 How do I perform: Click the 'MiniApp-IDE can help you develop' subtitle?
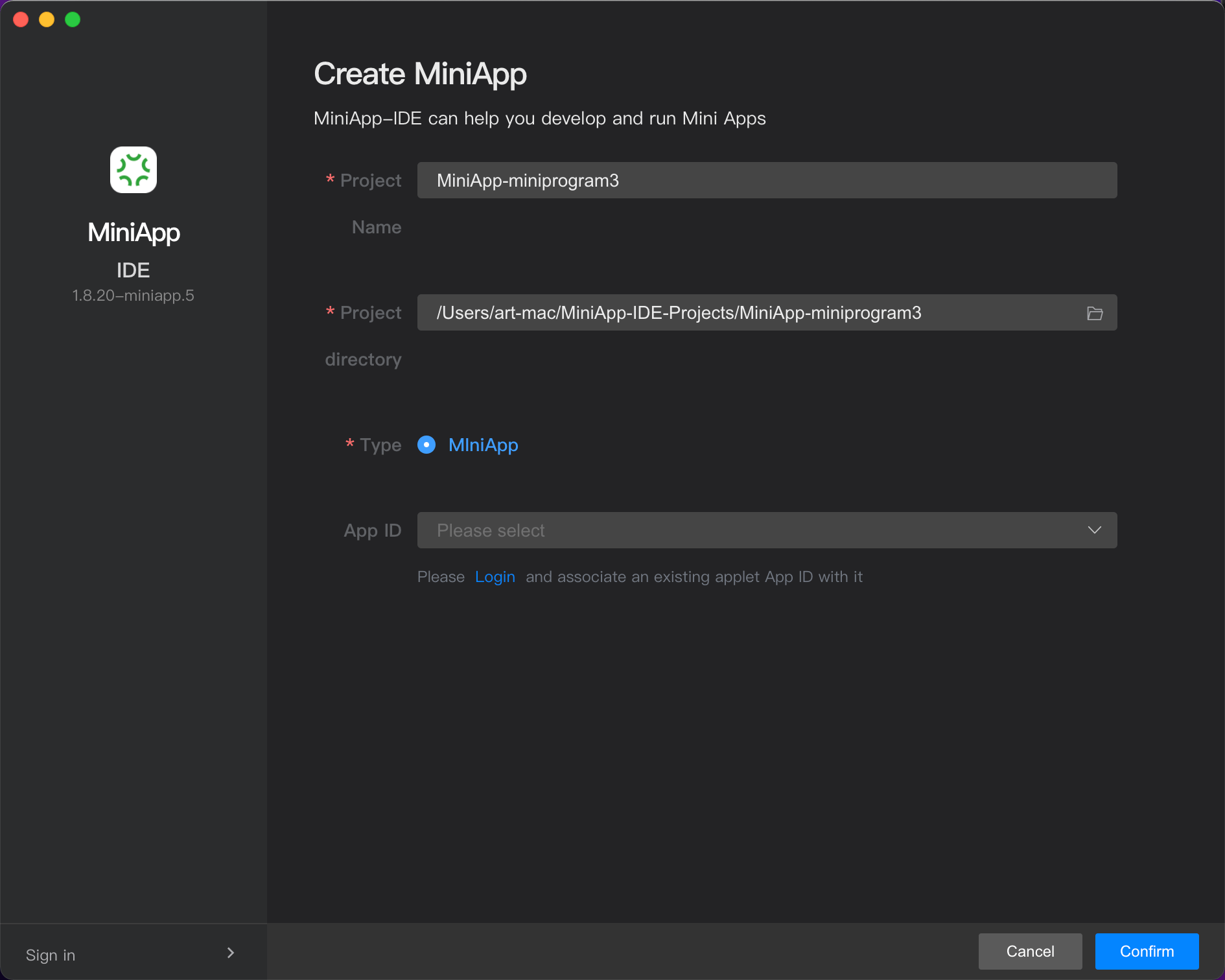(540, 119)
